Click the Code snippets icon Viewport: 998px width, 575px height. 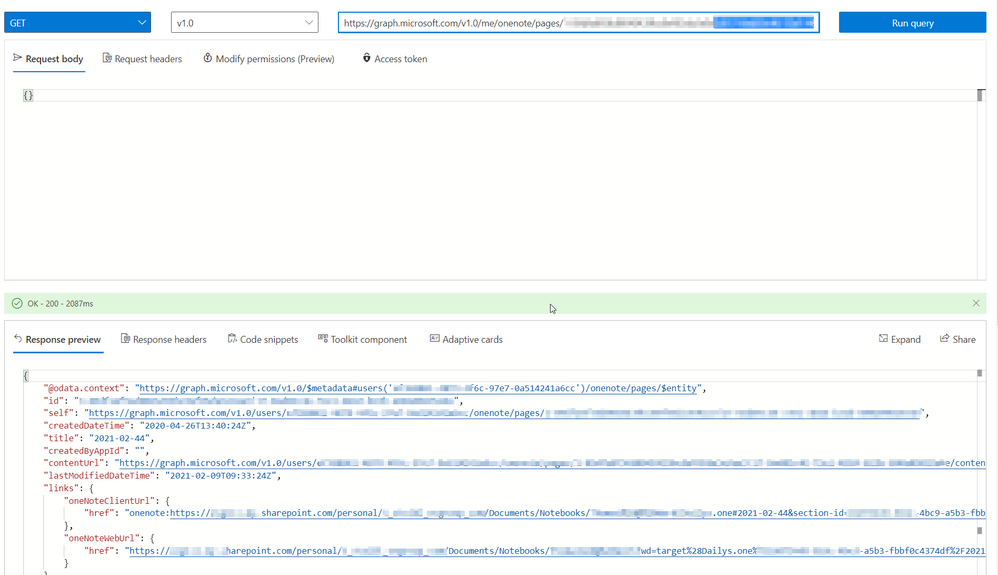232,339
